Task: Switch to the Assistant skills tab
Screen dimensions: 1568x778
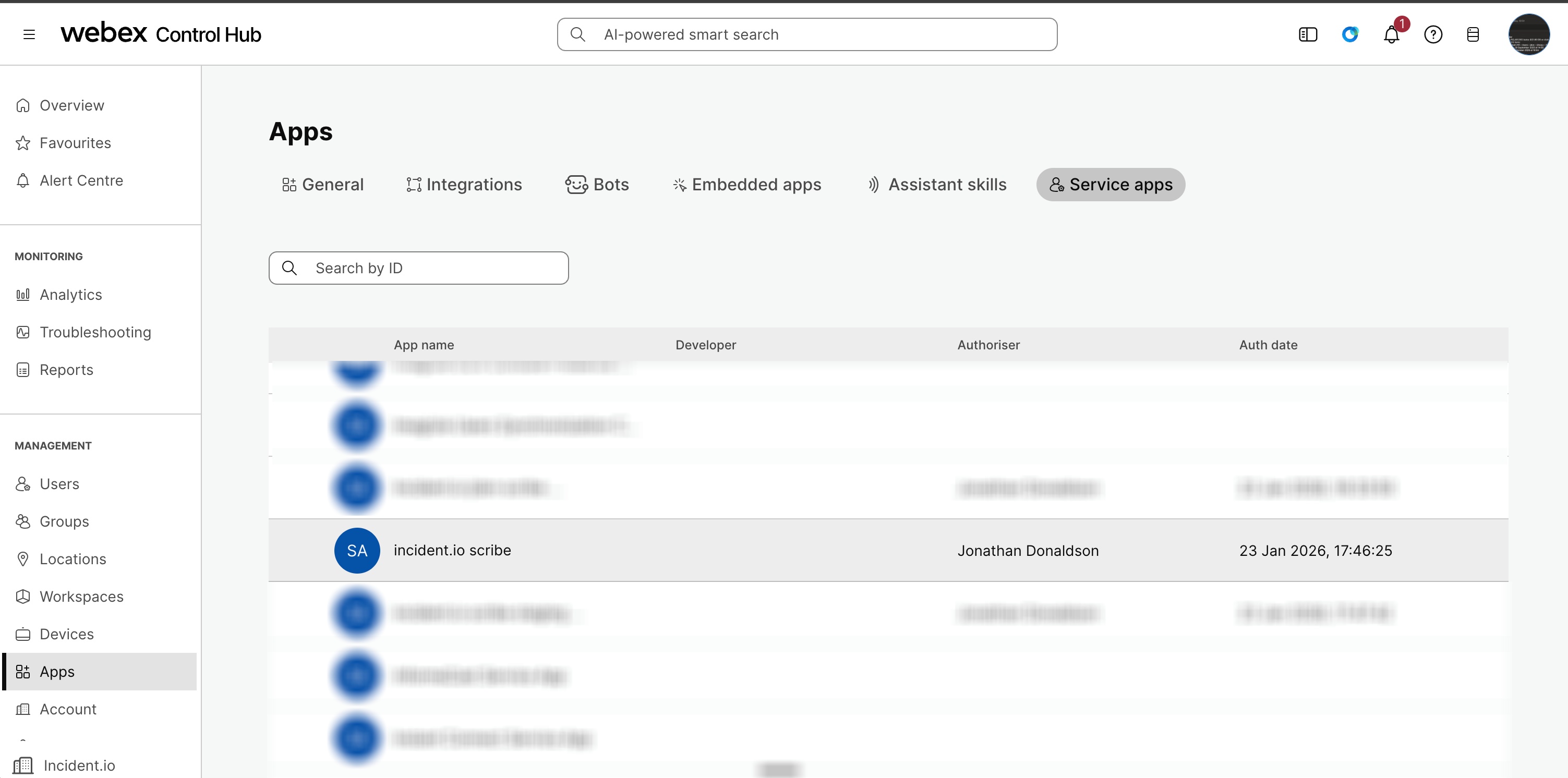Action: point(937,184)
